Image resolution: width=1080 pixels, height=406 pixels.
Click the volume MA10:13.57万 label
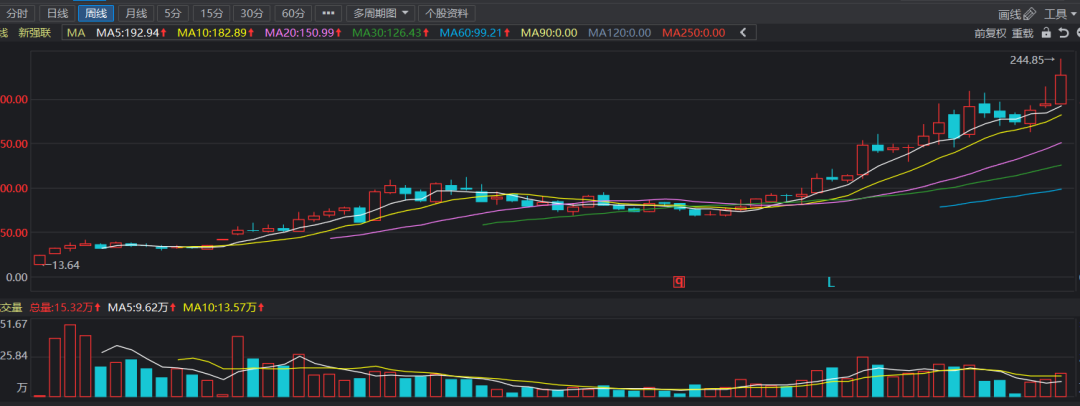[225, 307]
